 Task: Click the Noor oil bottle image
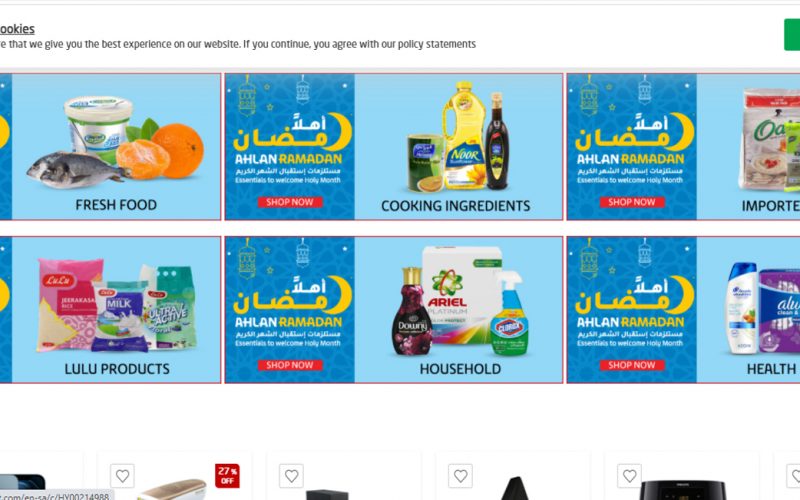click(463, 136)
